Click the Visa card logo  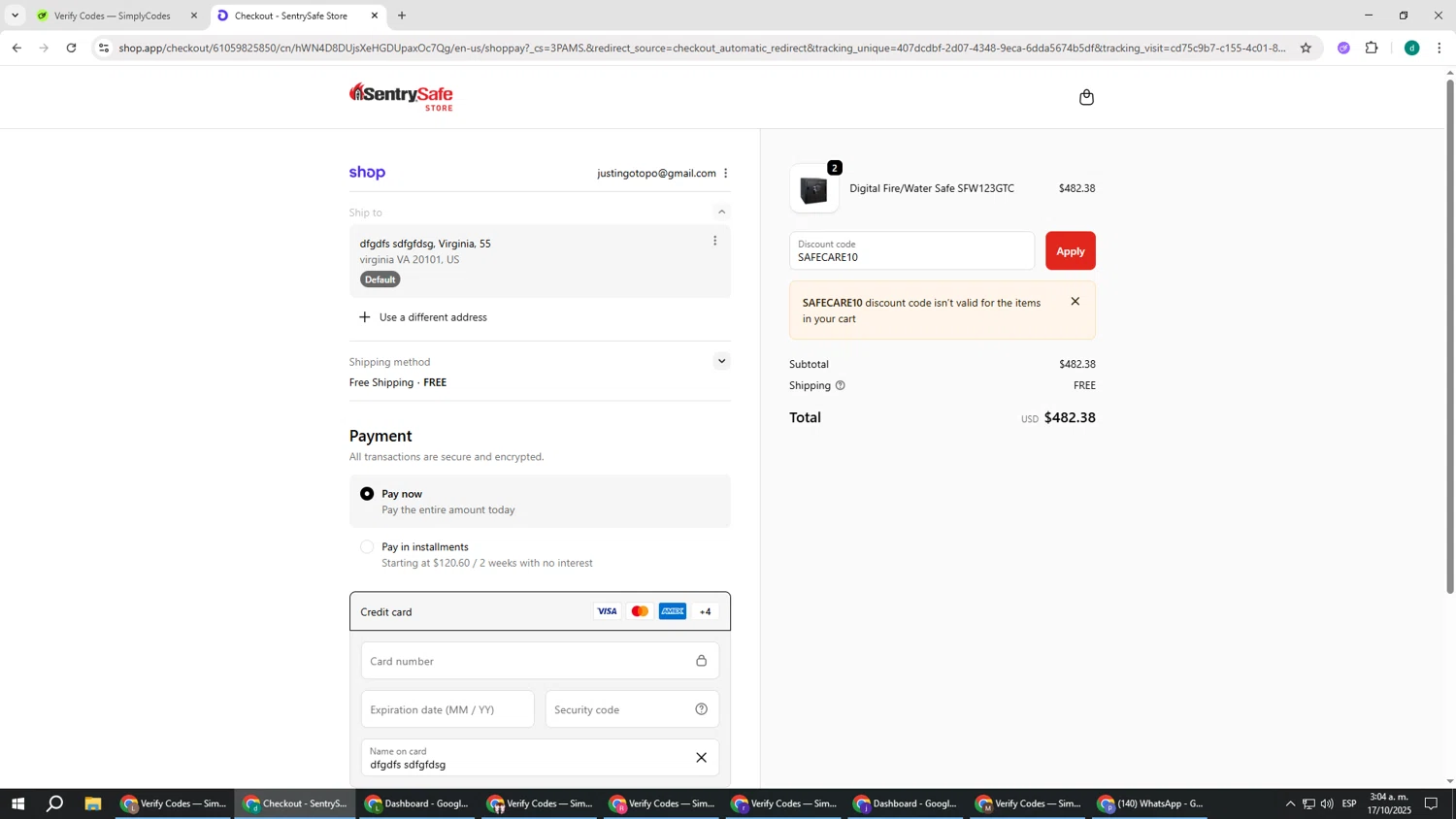607,611
